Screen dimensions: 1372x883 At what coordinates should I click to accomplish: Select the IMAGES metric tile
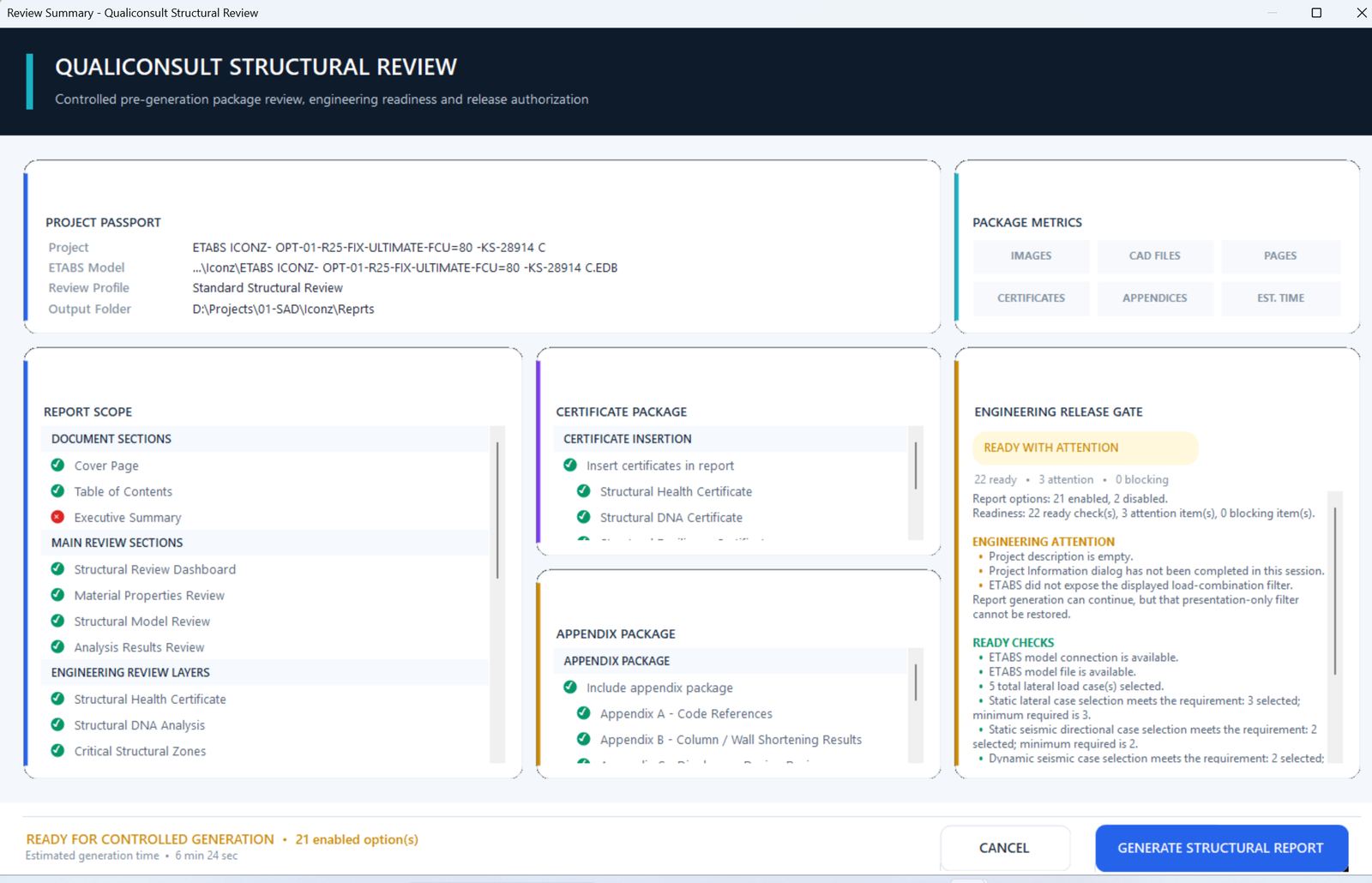[x=1031, y=255]
